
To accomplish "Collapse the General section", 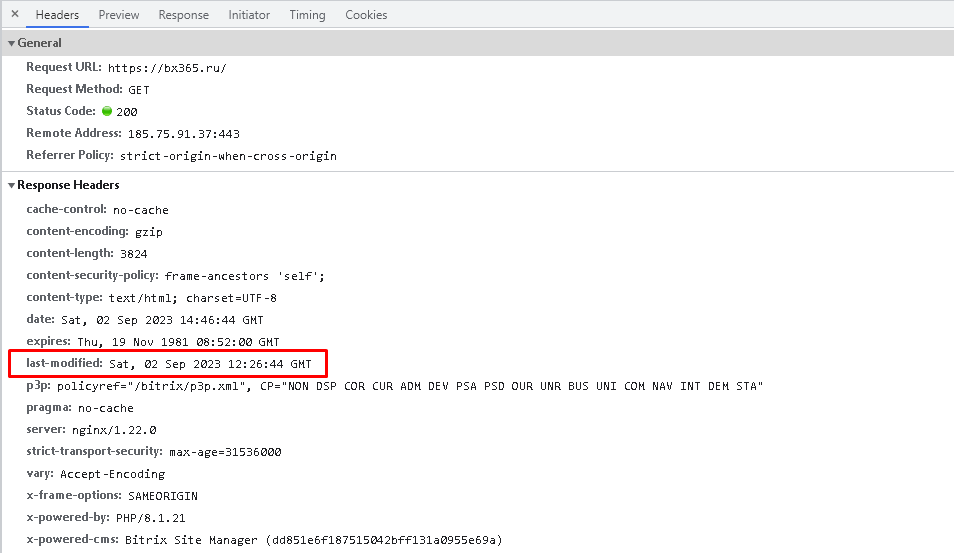I will coord(12,44).
